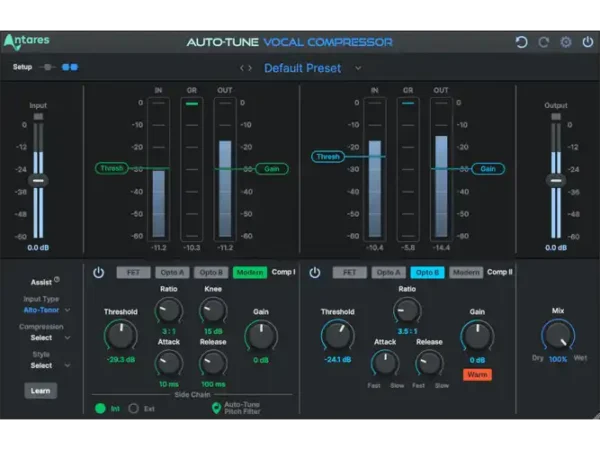
Task: Select single compressor setup icon
Action: pos(47,67)
